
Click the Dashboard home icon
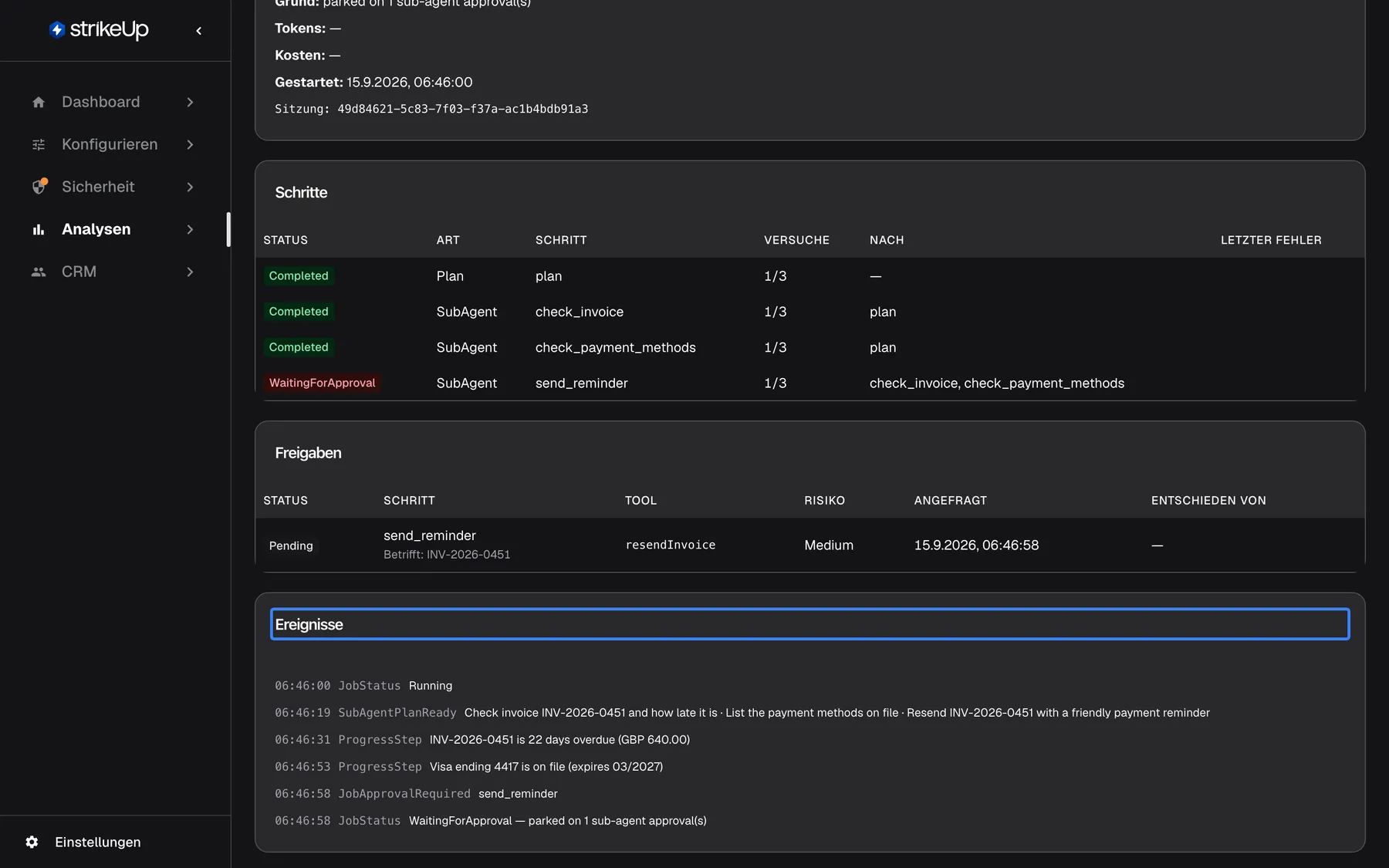(39, 102)
